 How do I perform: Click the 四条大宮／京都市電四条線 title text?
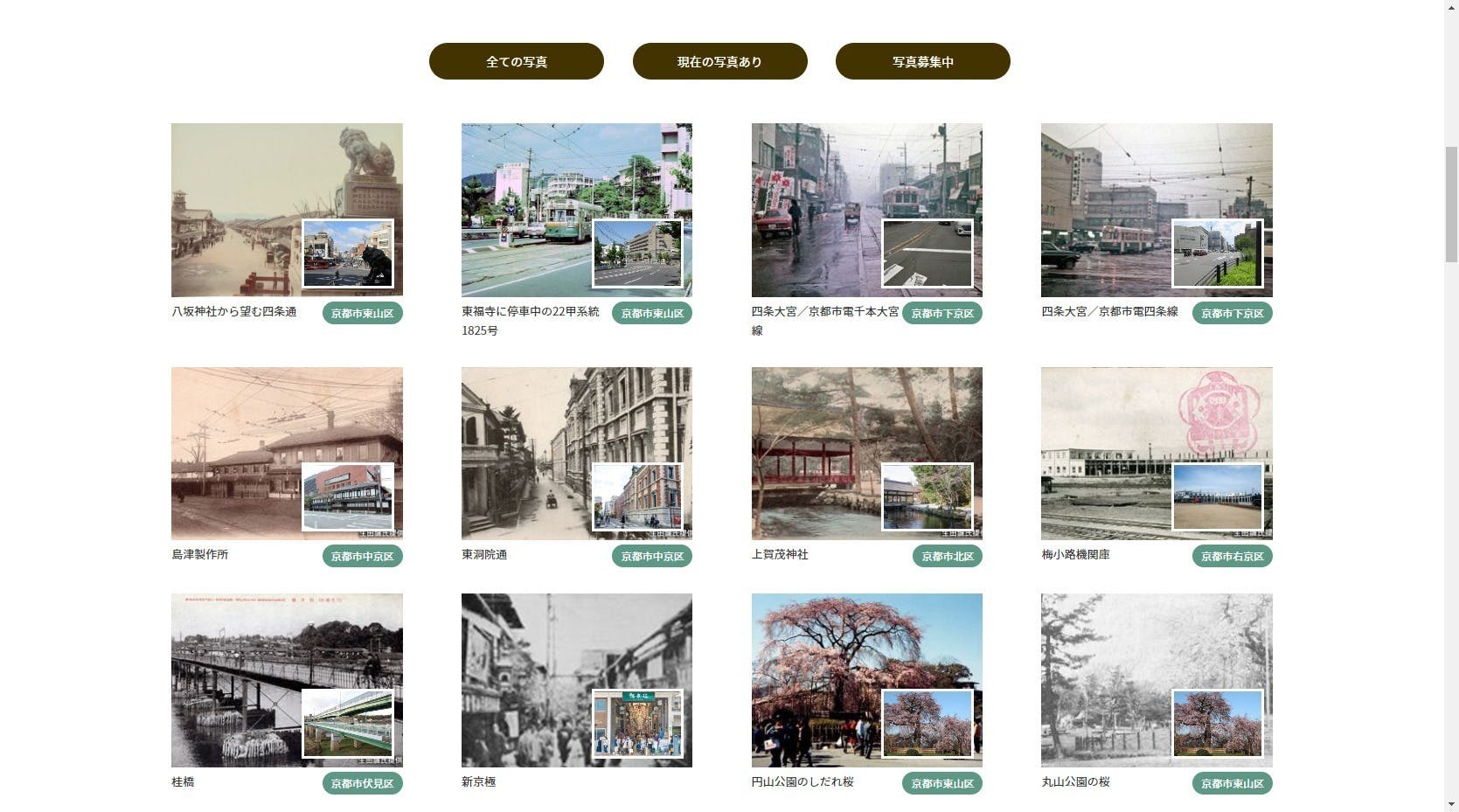click(1109, 312)
